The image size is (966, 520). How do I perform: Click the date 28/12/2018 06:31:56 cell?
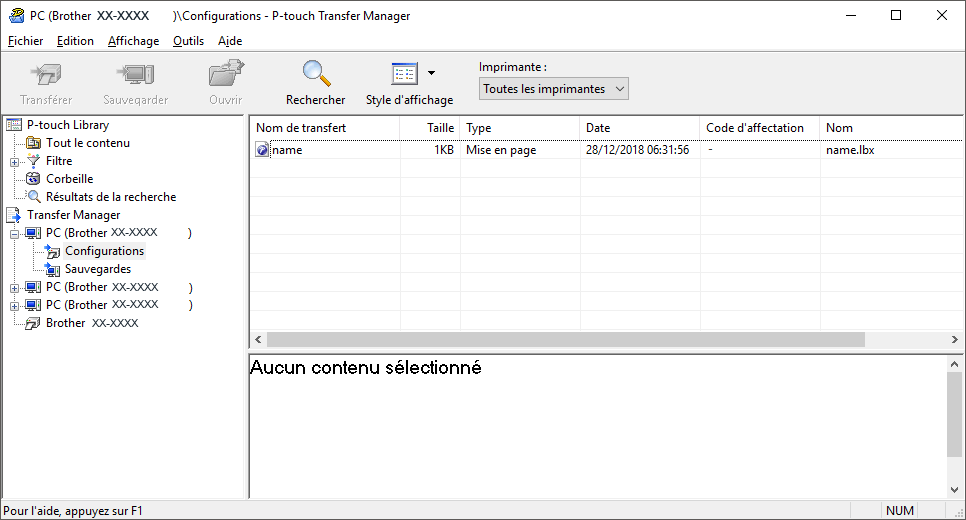[638, 150]
